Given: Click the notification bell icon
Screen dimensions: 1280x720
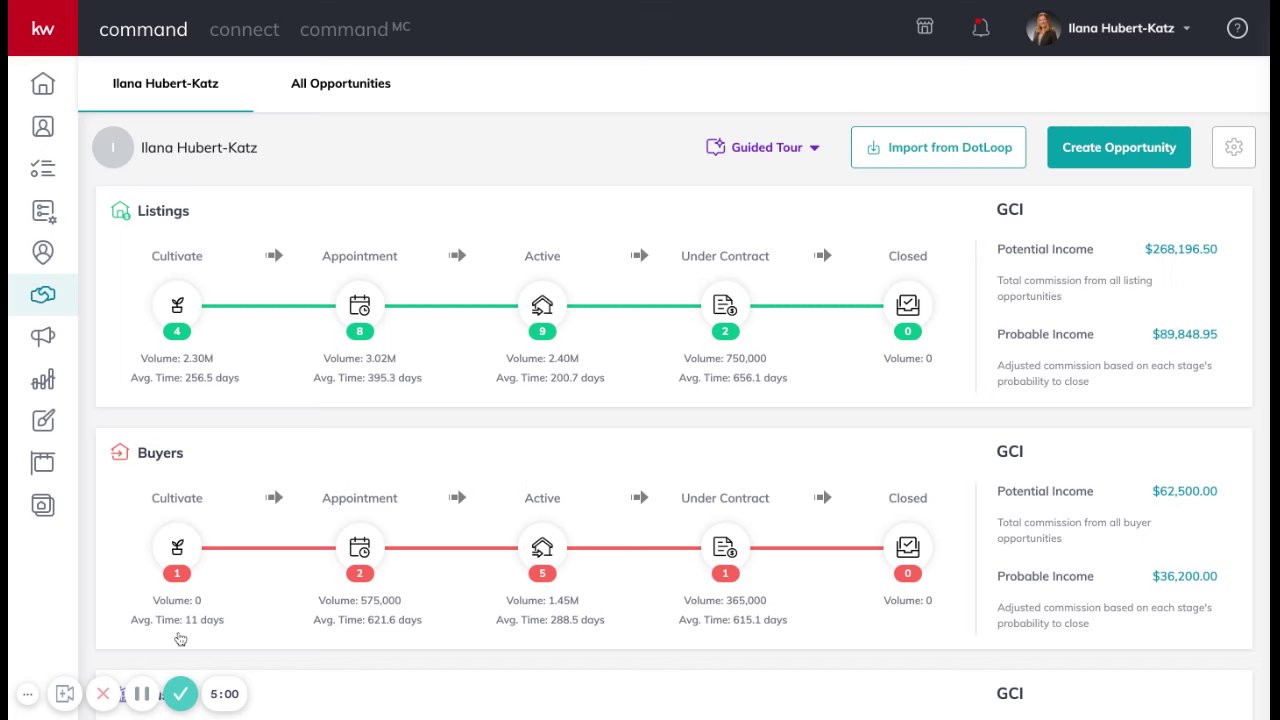Looking at the screenshot, I should 980,28.
